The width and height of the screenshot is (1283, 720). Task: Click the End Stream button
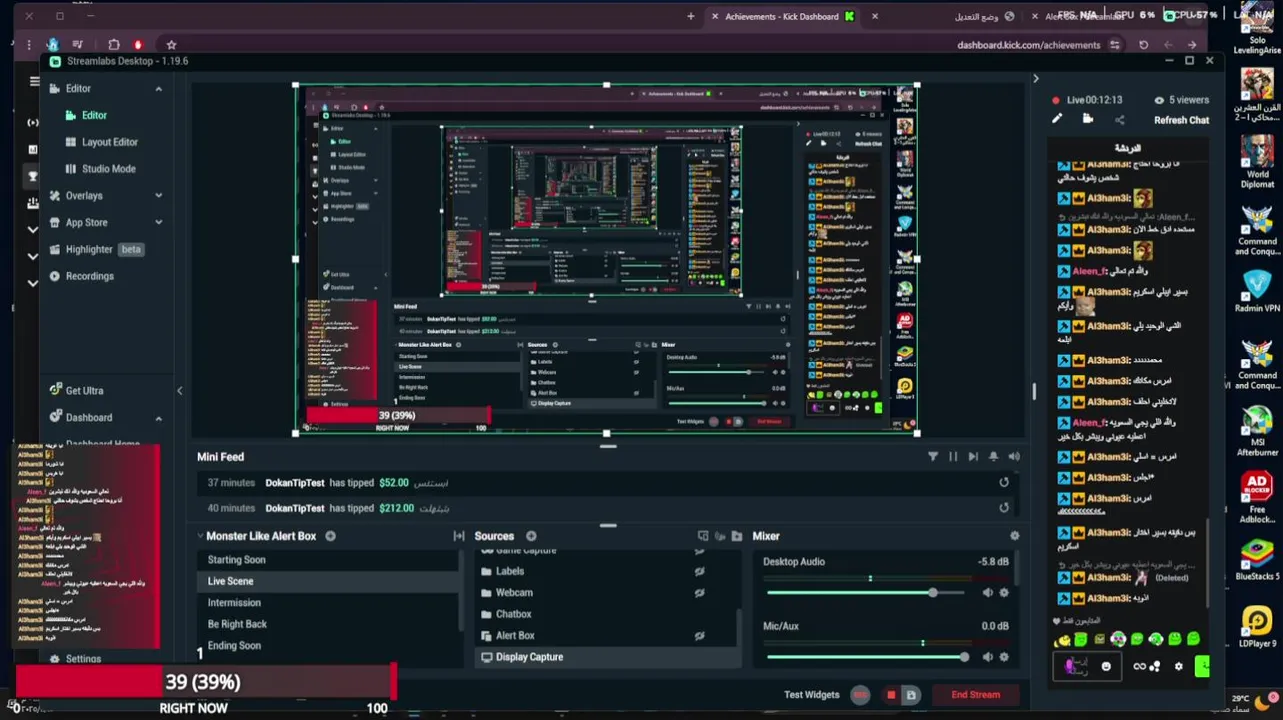click(975, 695)
